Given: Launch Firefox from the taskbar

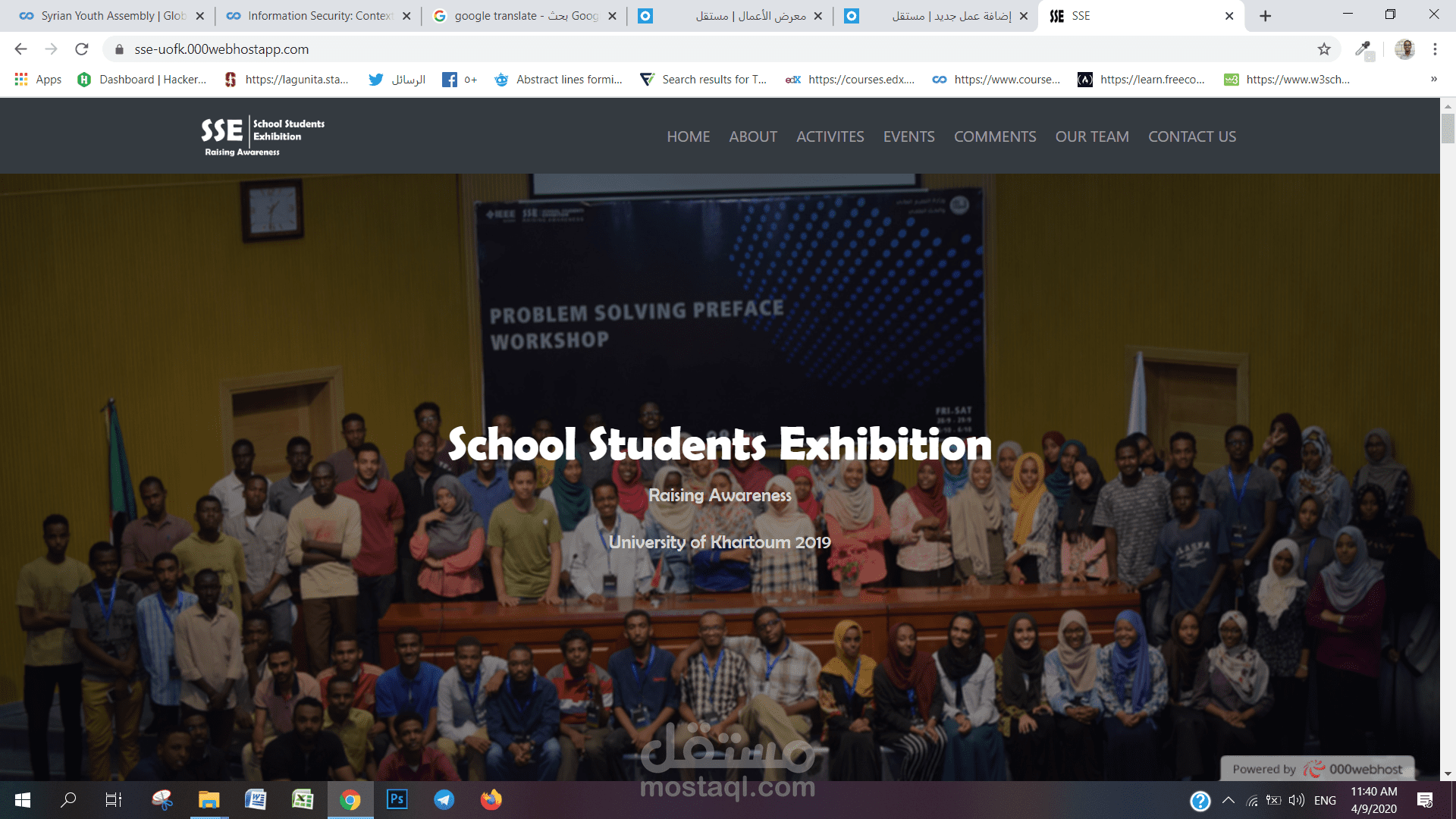Looking at the screenshot, I should click(x=491, y=799).
